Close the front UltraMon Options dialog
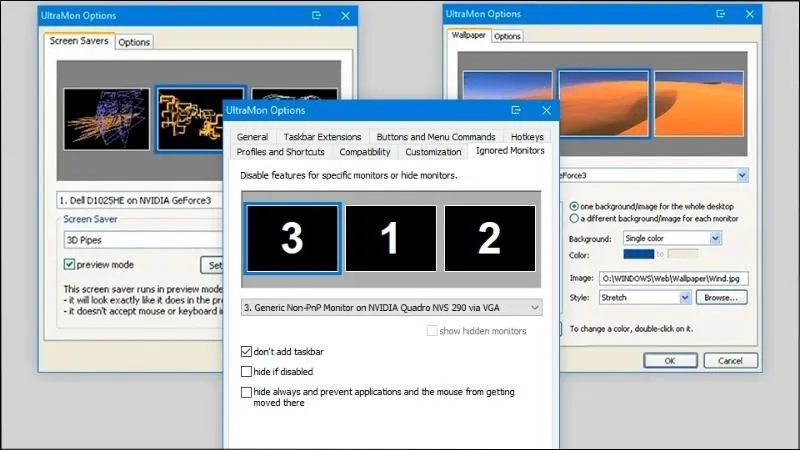The height and width of the screenshot is (450, 800). pyautogui.click(x=546, y=110)
